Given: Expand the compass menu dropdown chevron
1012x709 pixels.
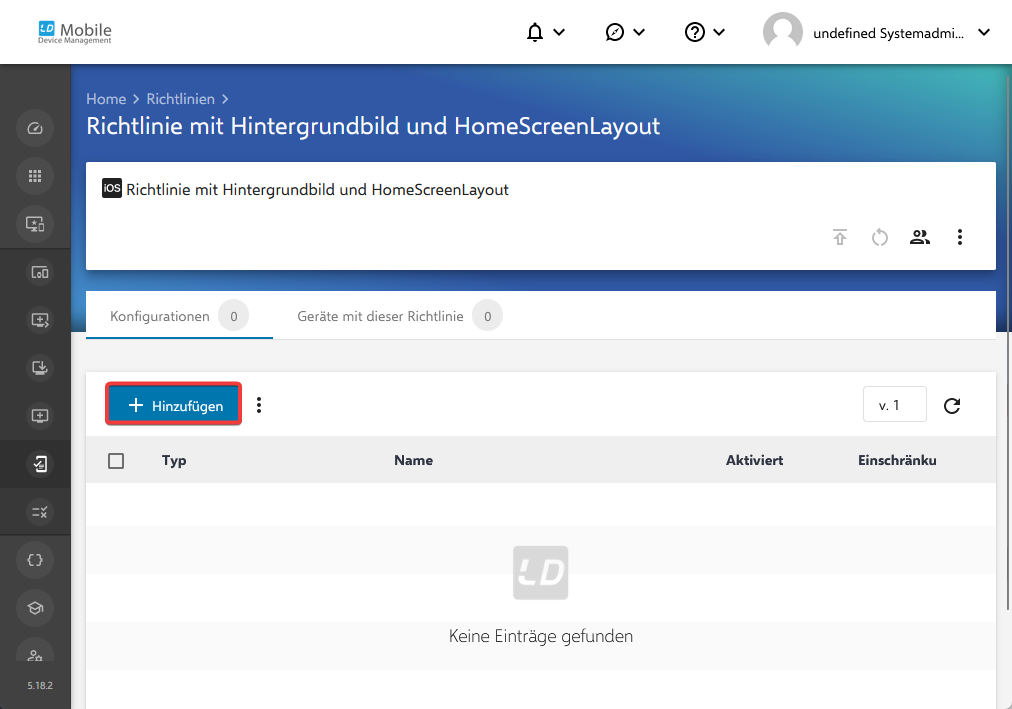Looking at the screenshot, I should (639, 32).
